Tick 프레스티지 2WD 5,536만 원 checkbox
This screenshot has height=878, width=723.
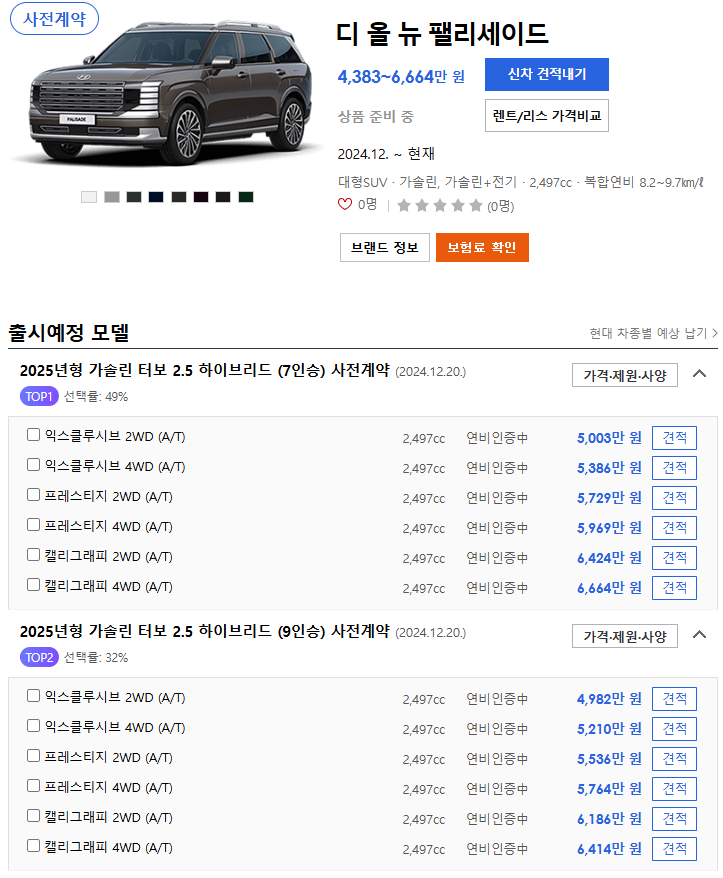click(x=34, y=756)
